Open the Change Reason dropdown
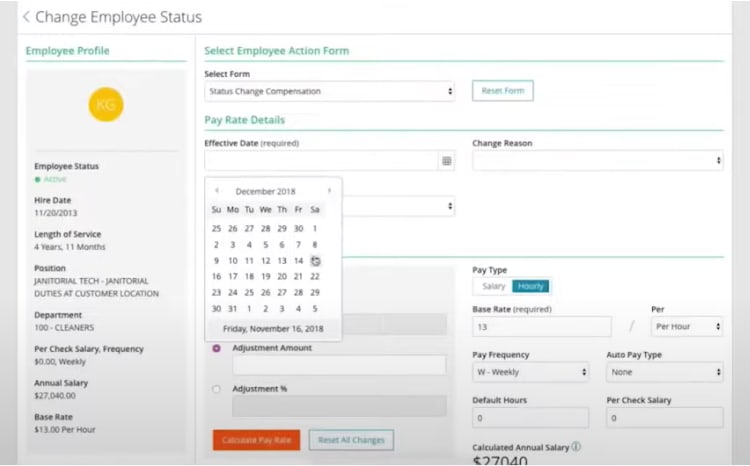This screenshot has height=466, width=750. coord(597,160)
